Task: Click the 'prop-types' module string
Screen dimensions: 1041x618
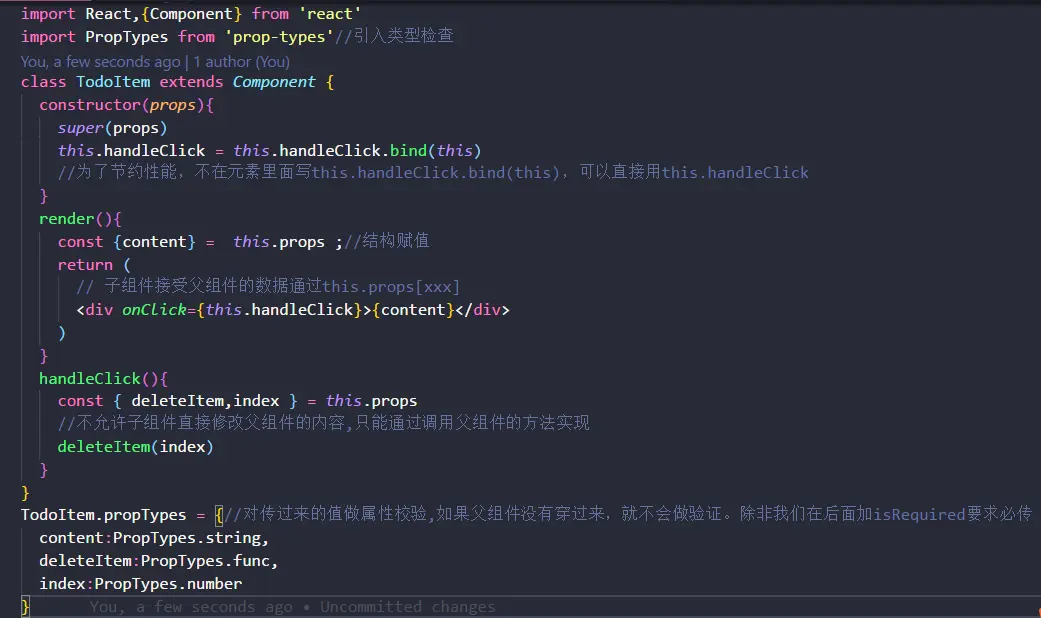Action: tap(279, 37)
